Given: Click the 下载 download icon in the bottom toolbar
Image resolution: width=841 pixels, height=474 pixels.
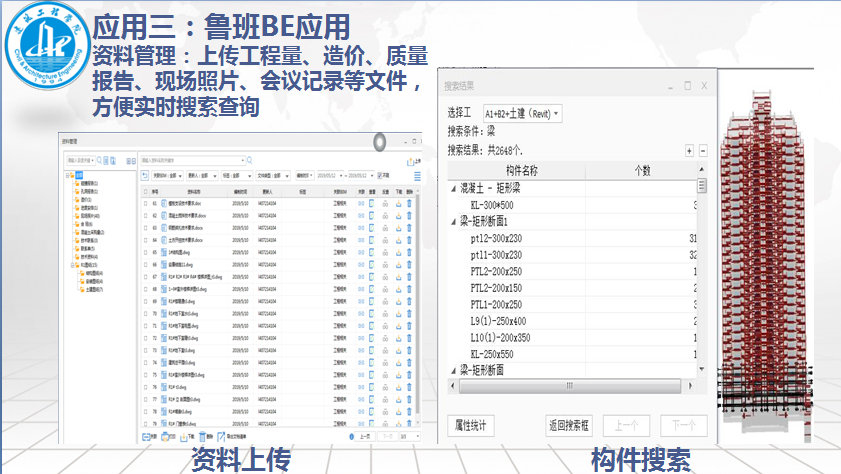Looking at the screenshot, I should click(183, 437).
